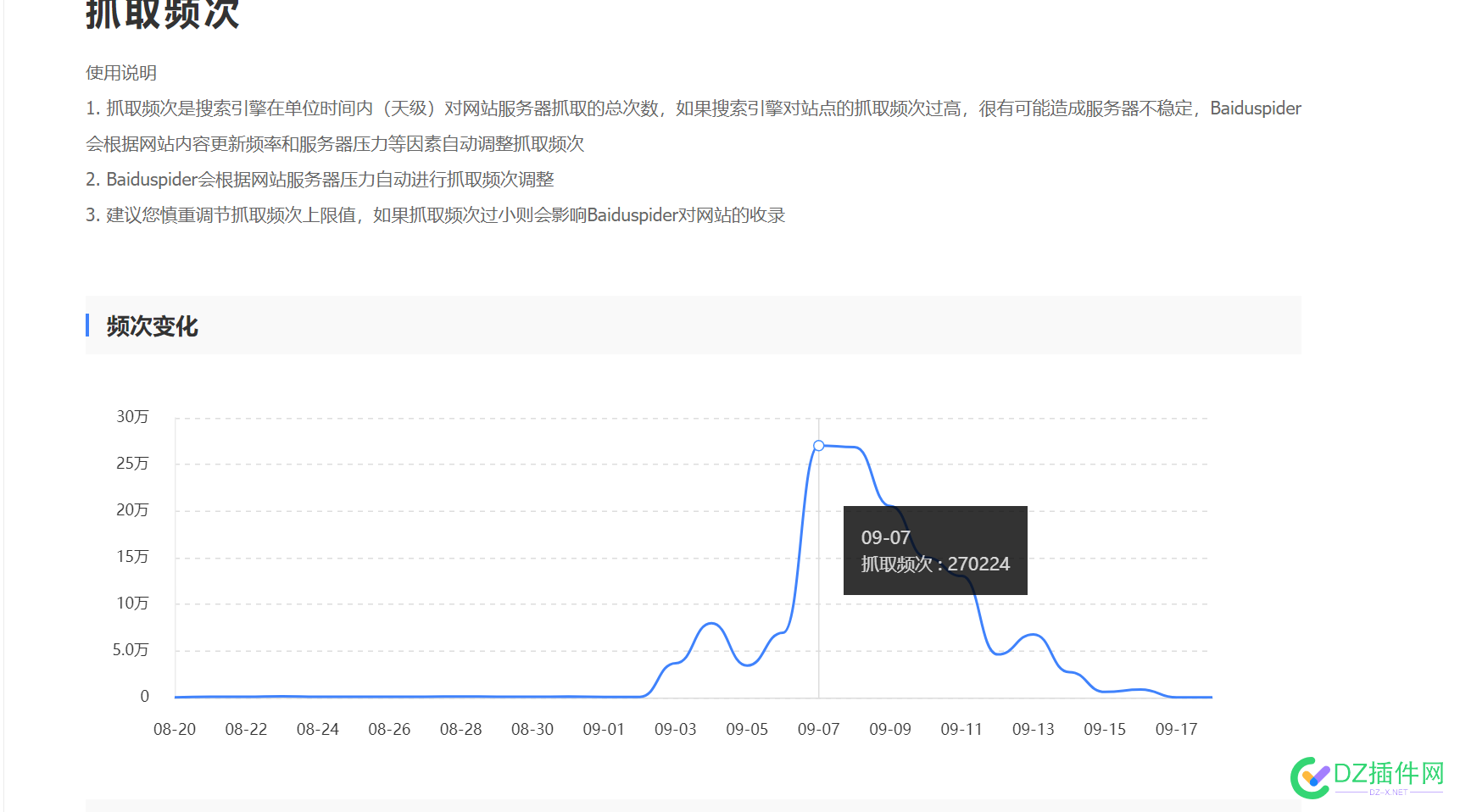Click y-axis label 15万
The width and height of the screenshot is (1460, 812).
coord(132,556)
